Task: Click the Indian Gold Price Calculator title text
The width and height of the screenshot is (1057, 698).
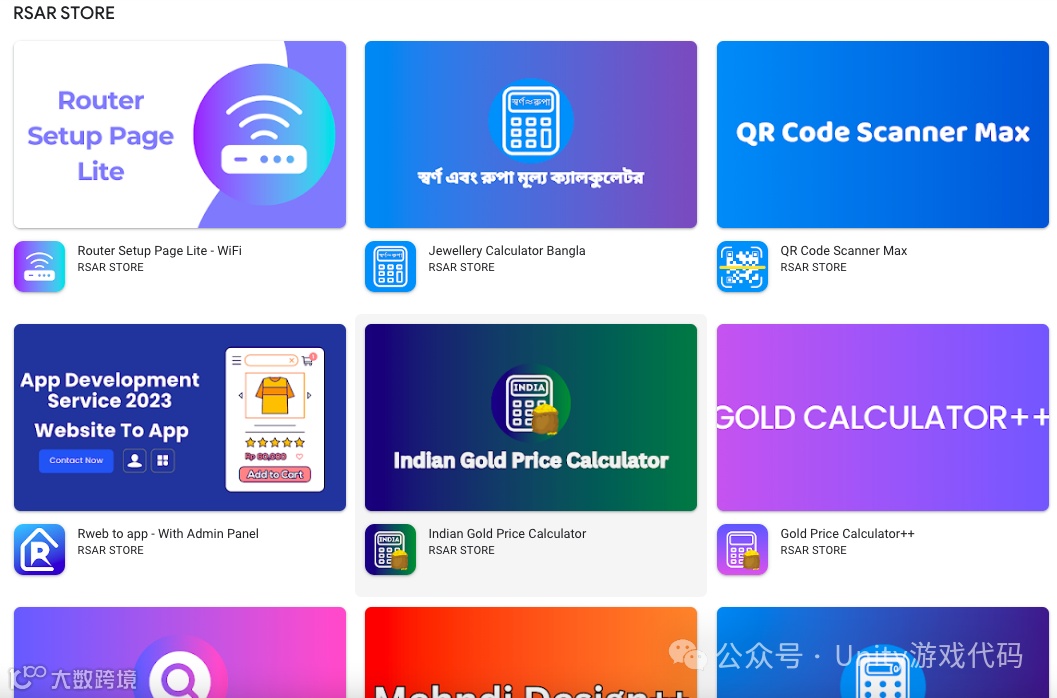Action: coord(507,533)
